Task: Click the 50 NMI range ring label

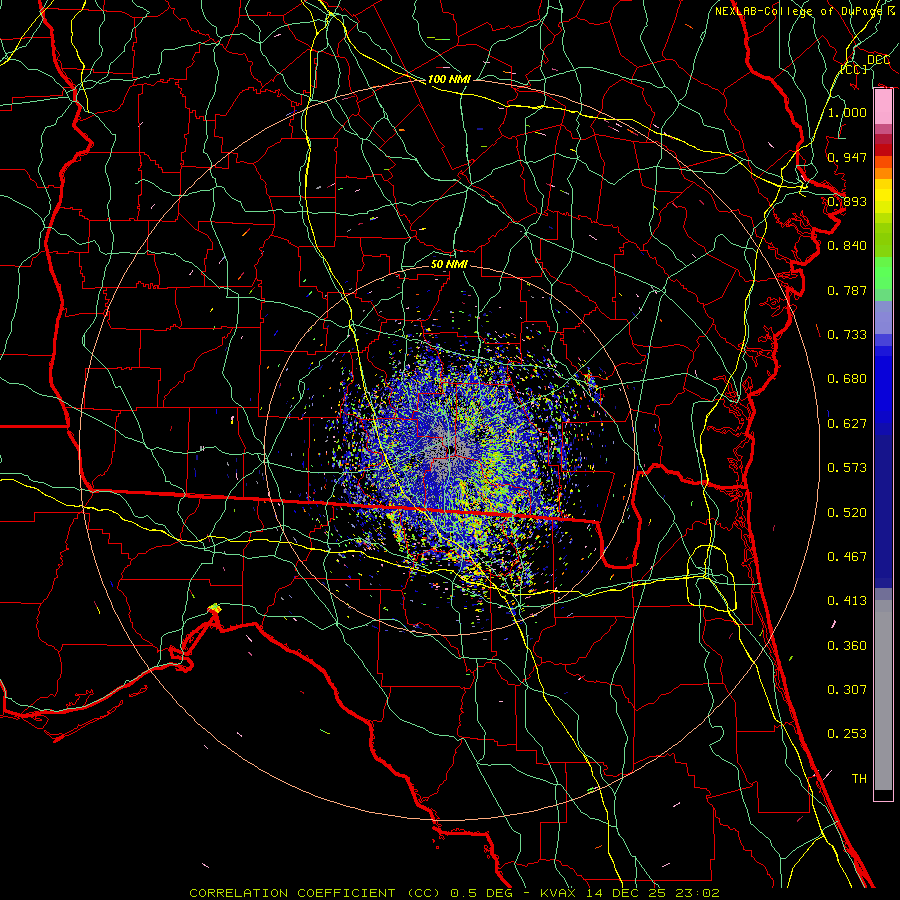Action: 449,264
